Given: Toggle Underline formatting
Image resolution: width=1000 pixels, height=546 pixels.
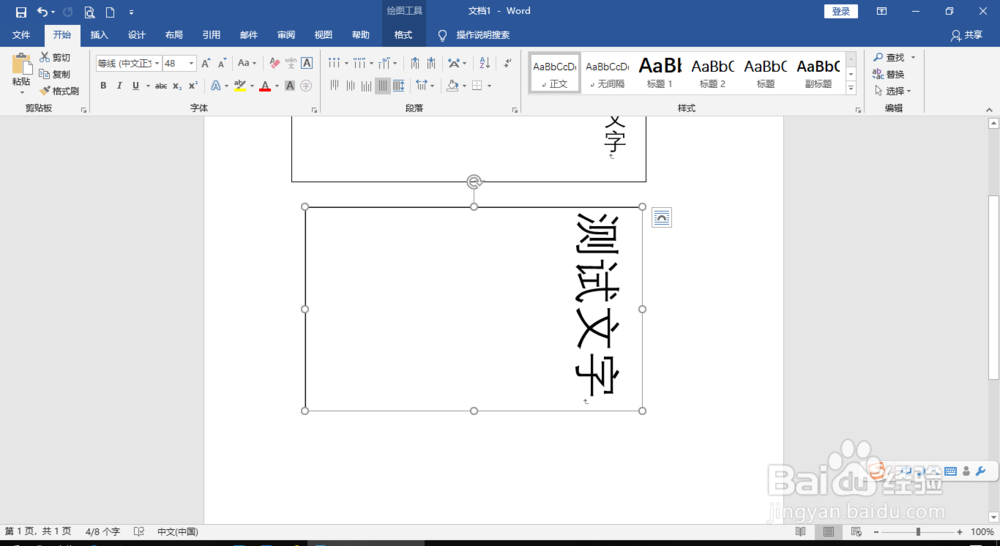Looking at the screenshot, I should (x=135, y=85).
